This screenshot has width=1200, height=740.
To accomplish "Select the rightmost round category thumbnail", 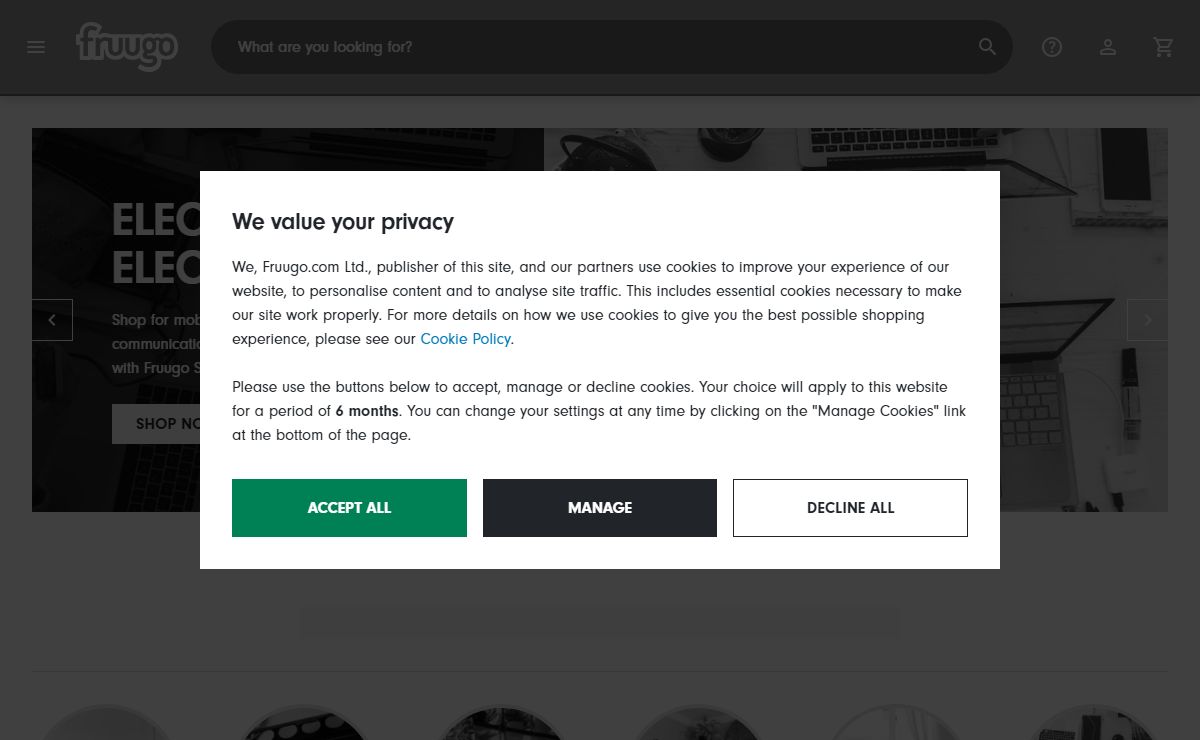I will point(1093,723).
